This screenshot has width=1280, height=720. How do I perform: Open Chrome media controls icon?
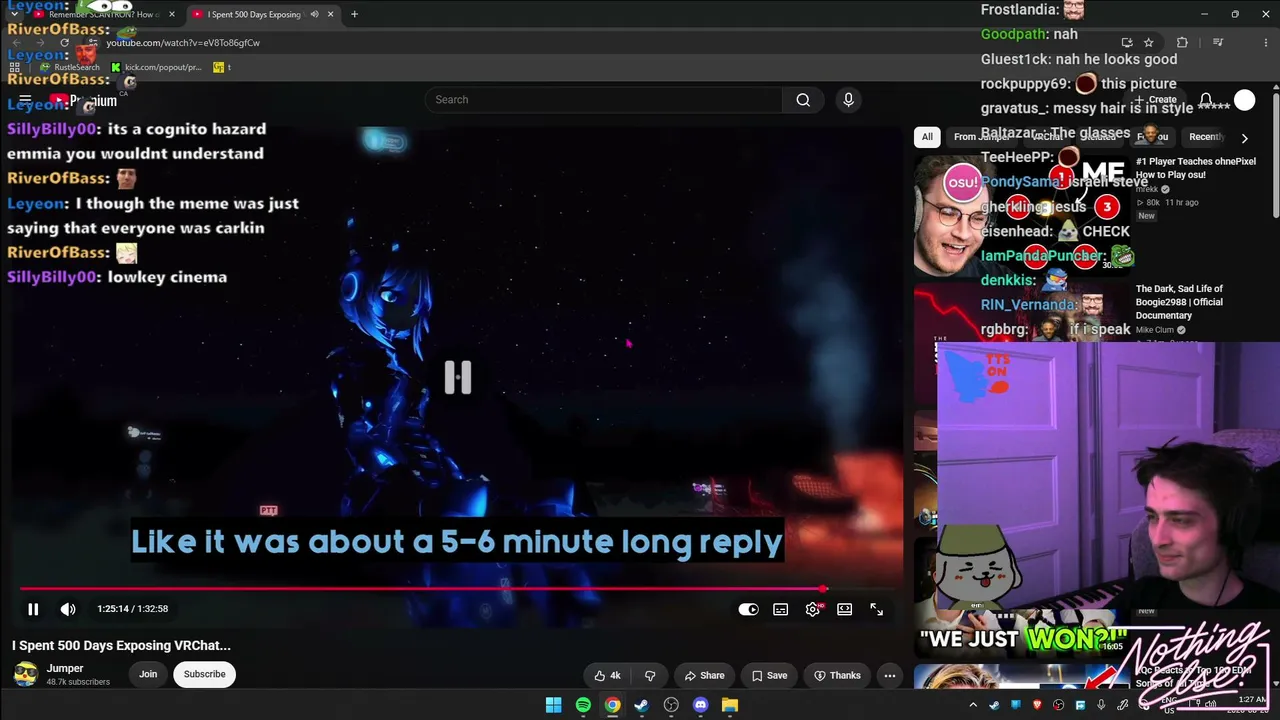pyautogui.click(x=1218, y=43)
